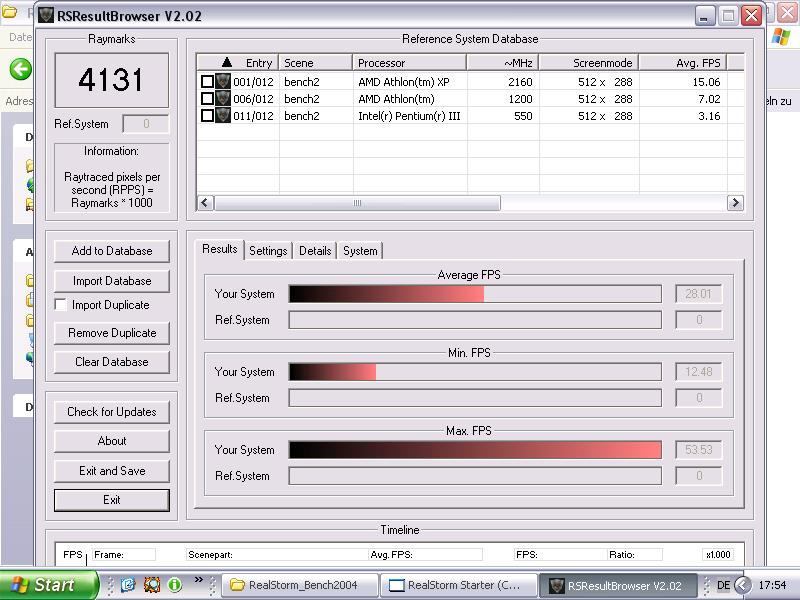Select AMD Athlon(tm) XP processor cell
This screenshot has width=800, height=600.
point(404,82)
